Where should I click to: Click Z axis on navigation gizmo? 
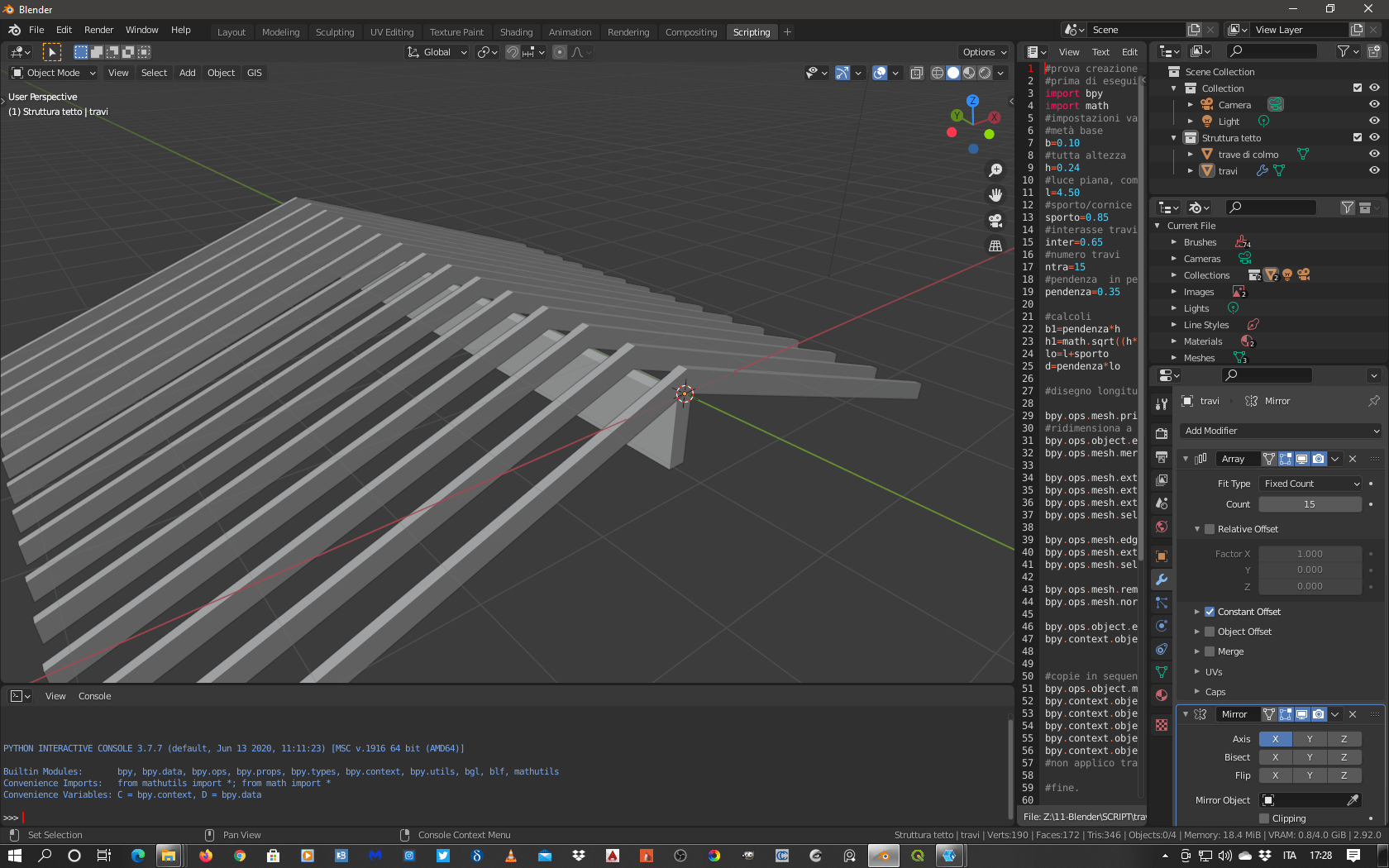pyautogui.click(x=973, y=100)
